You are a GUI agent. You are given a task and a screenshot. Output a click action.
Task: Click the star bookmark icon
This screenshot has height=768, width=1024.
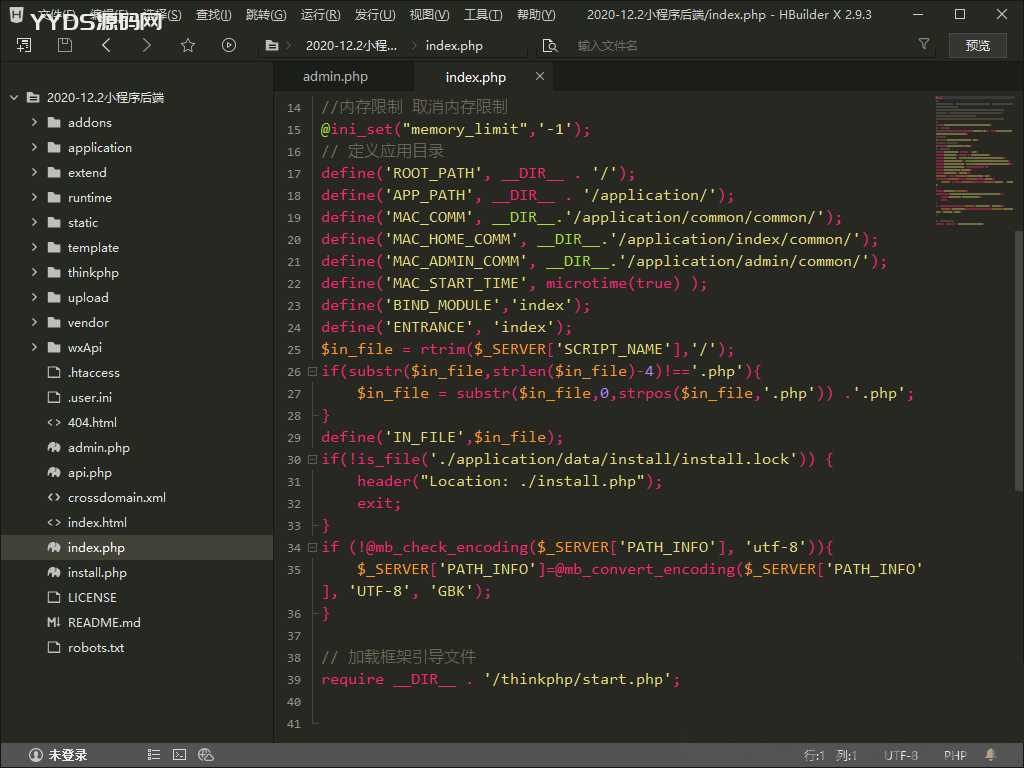tap(188, 45)
